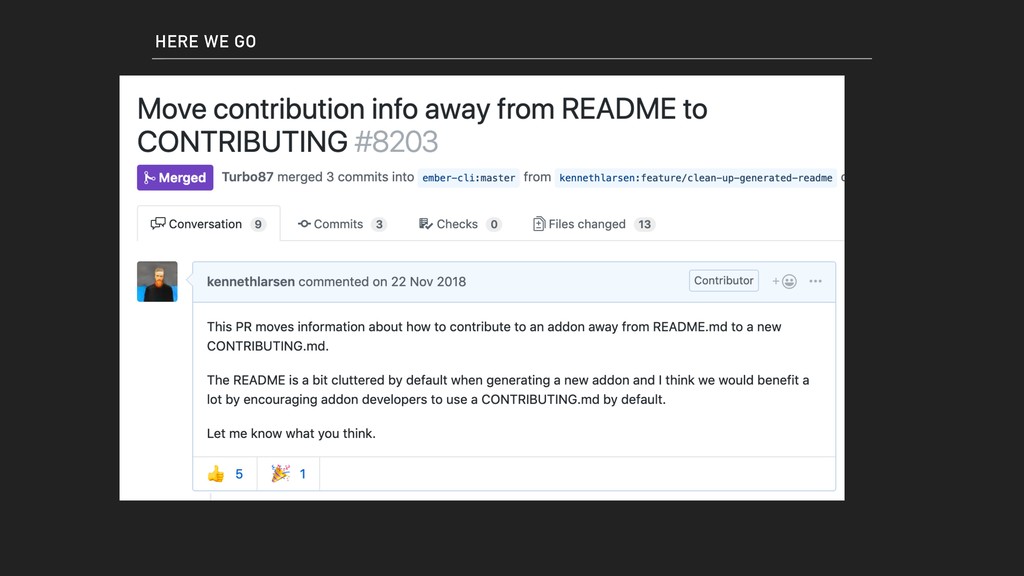Screen dimensions: 1024x576
Task: Open the ember-cli:master branch link
Action: pos(468,178)
